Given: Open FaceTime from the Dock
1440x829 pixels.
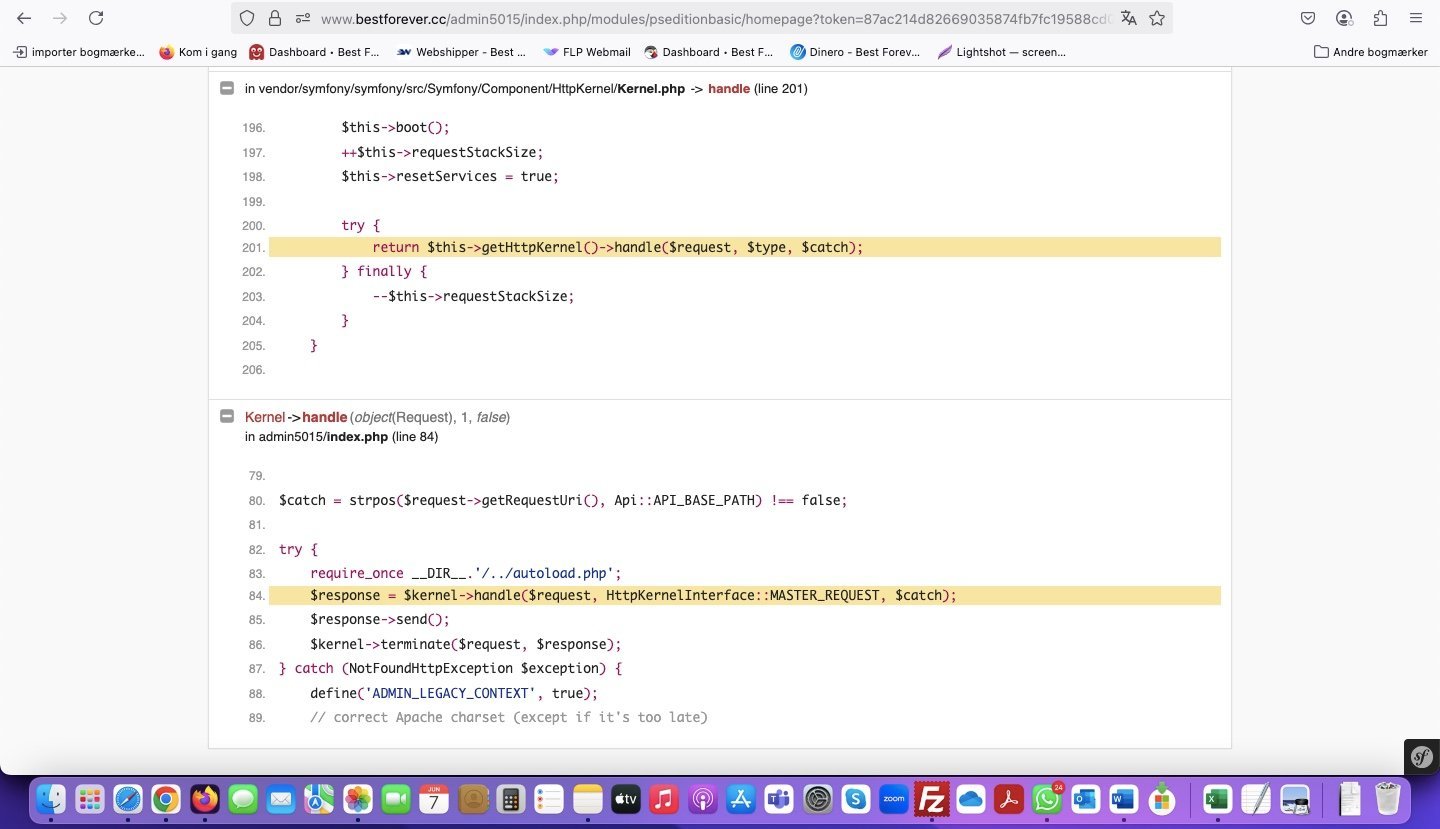Looking at the screenshot, I should click(x=396, y=799).
